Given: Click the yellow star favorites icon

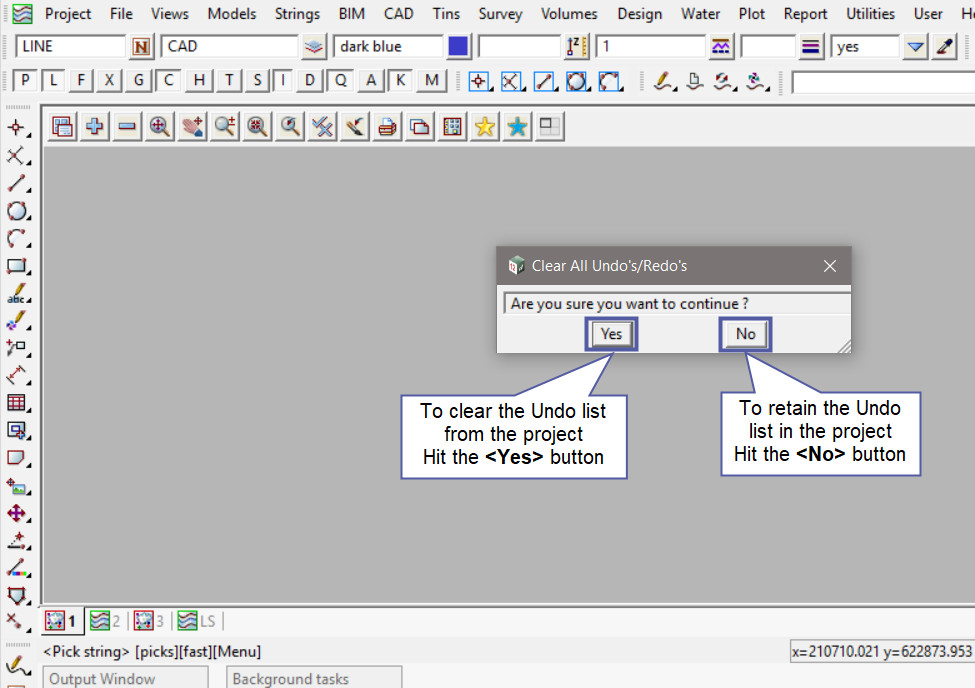Looking at the screenshot, I should [x=485, y=126].
